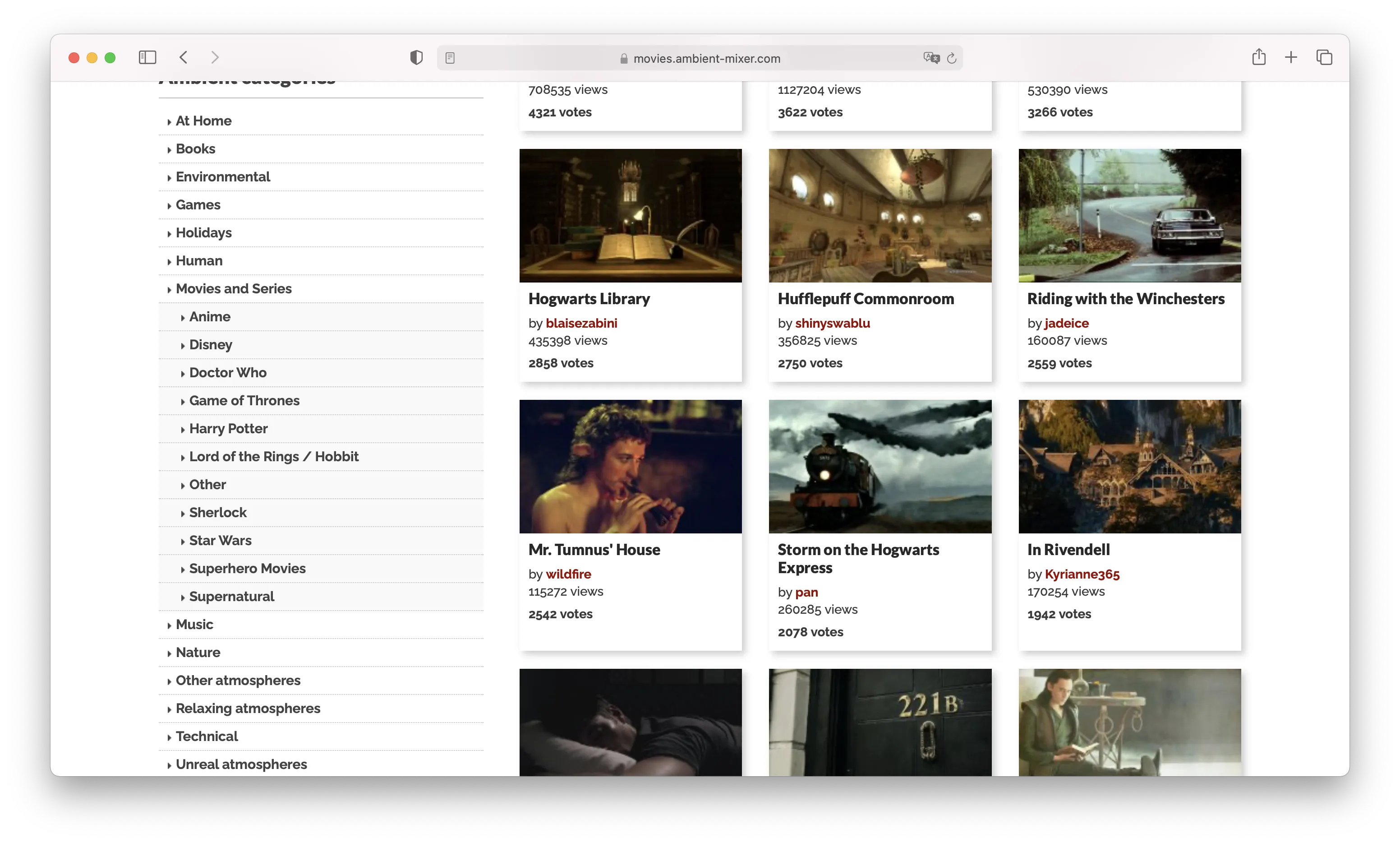This screenshot has height=843, width=1400.
Task: Open the Environmental category
Action: point(222,176)
